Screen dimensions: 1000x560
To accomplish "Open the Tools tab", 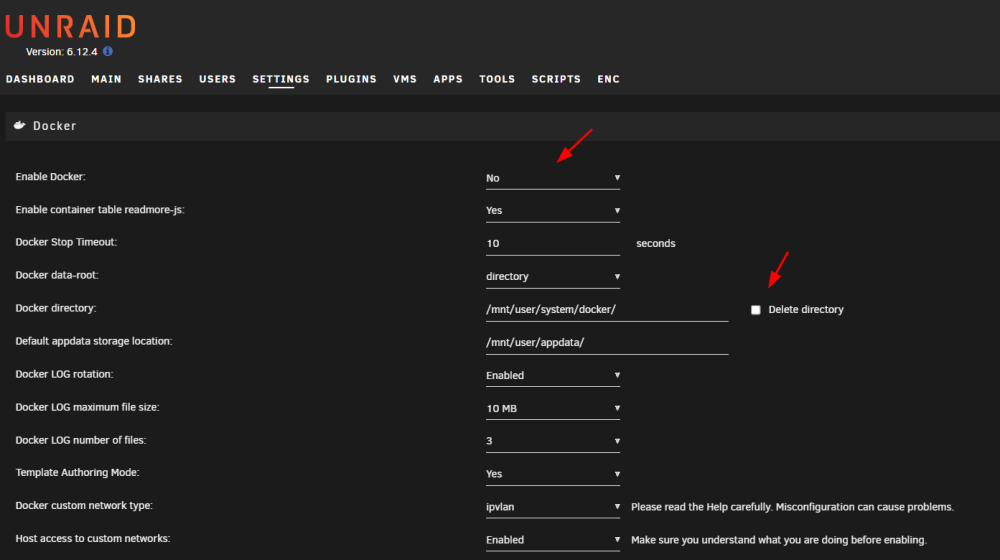I will pos(497,79).
